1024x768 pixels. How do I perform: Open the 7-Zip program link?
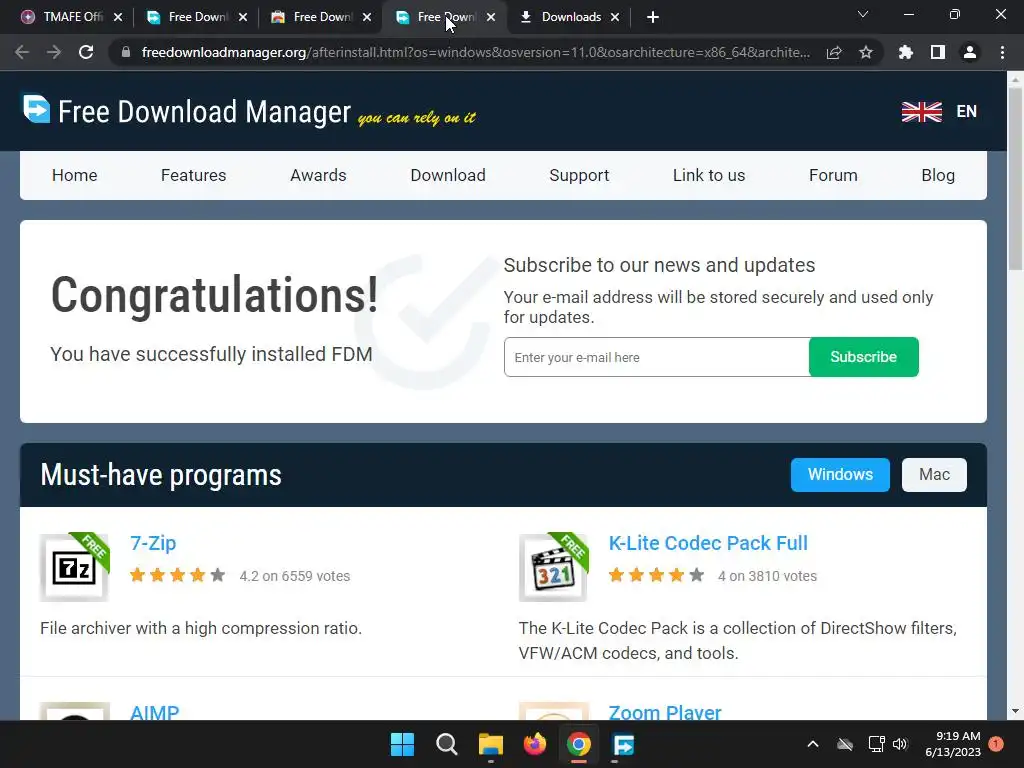[x=153, y=543]
